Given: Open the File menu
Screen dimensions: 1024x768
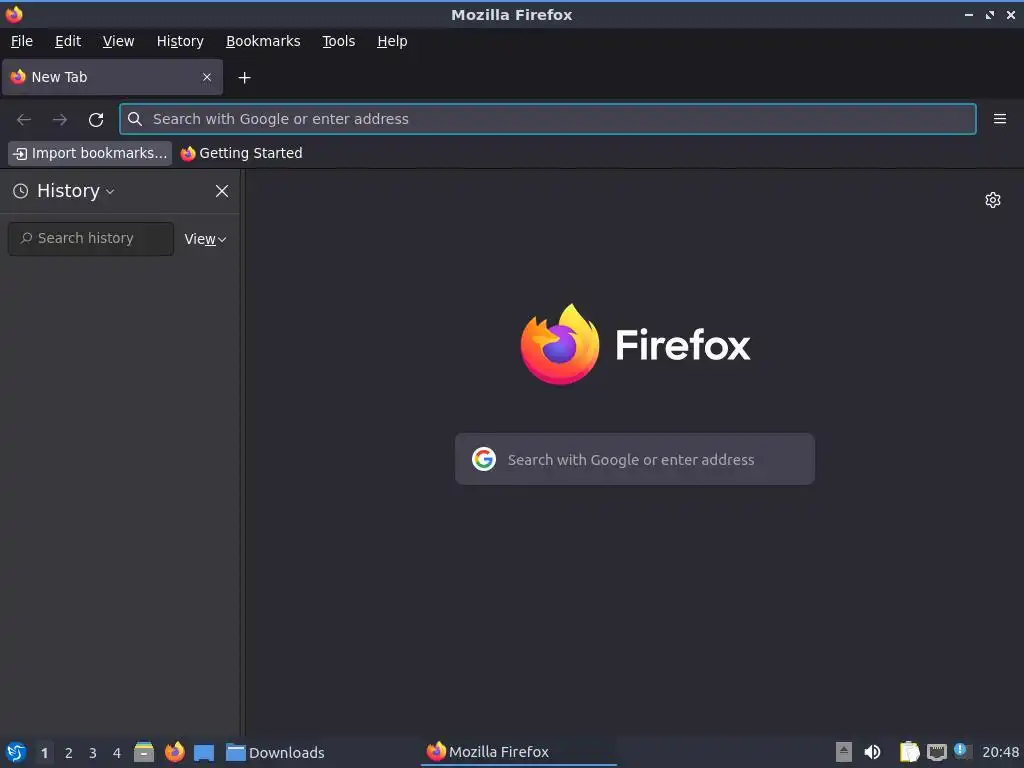Looking at the screenshot, I should pyautogui.click(x=22, y=41).
